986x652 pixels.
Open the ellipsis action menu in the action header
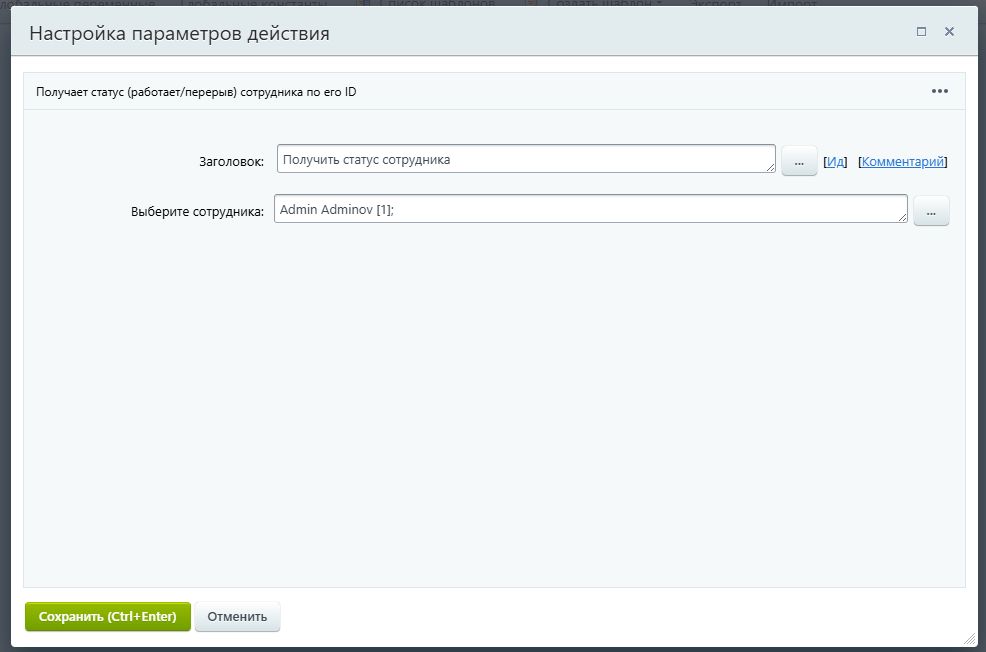click(939, 91)
